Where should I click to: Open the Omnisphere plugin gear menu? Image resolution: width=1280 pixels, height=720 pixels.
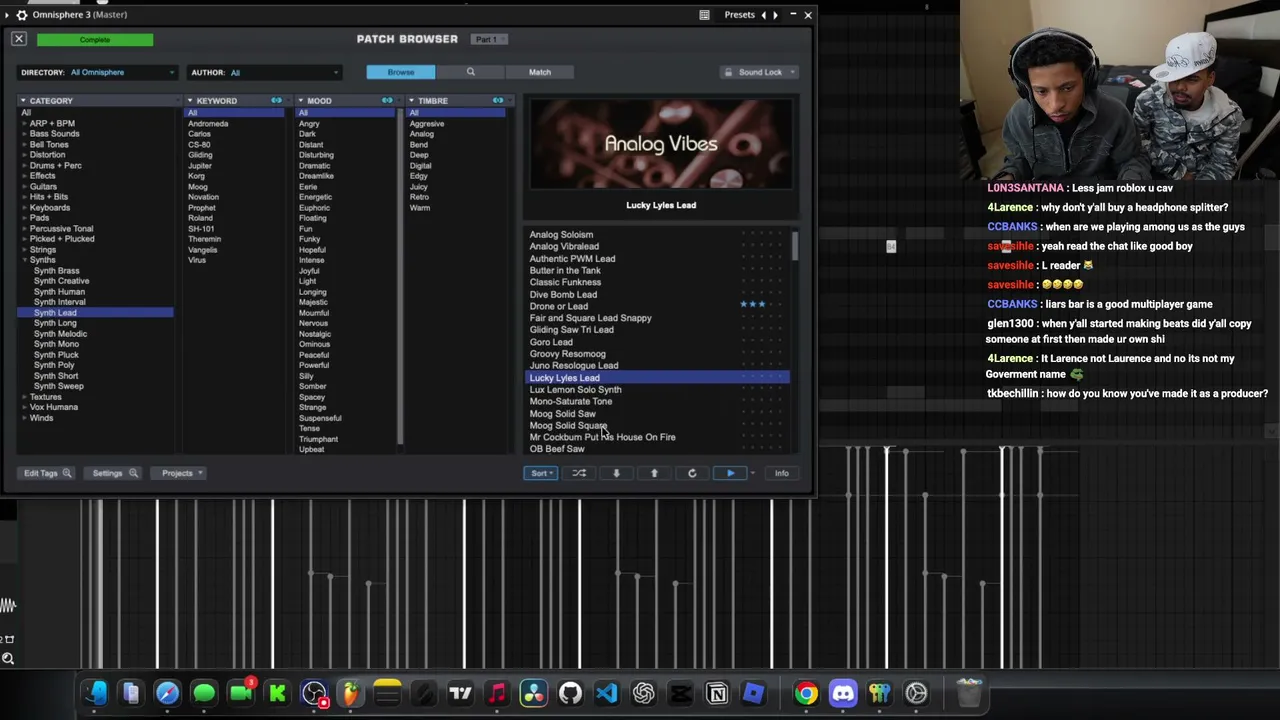(x=21, y=15)
